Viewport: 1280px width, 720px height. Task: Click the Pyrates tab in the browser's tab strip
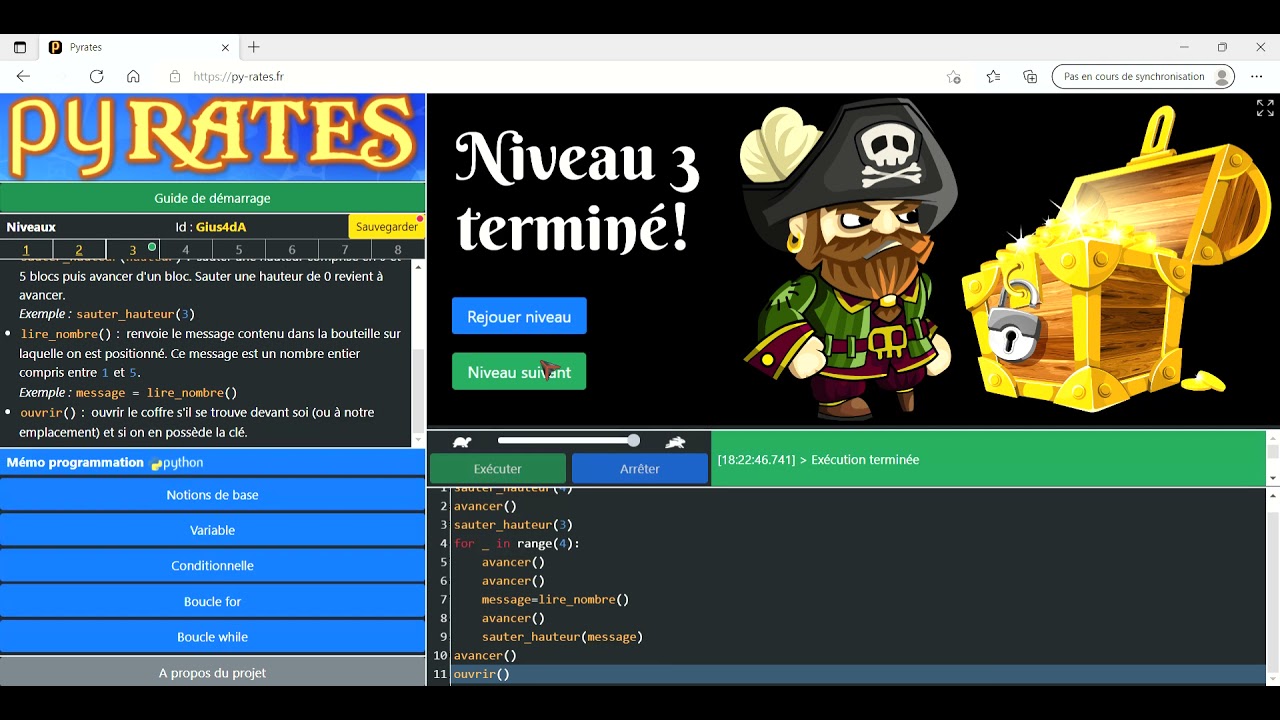(x=139, y=47)
